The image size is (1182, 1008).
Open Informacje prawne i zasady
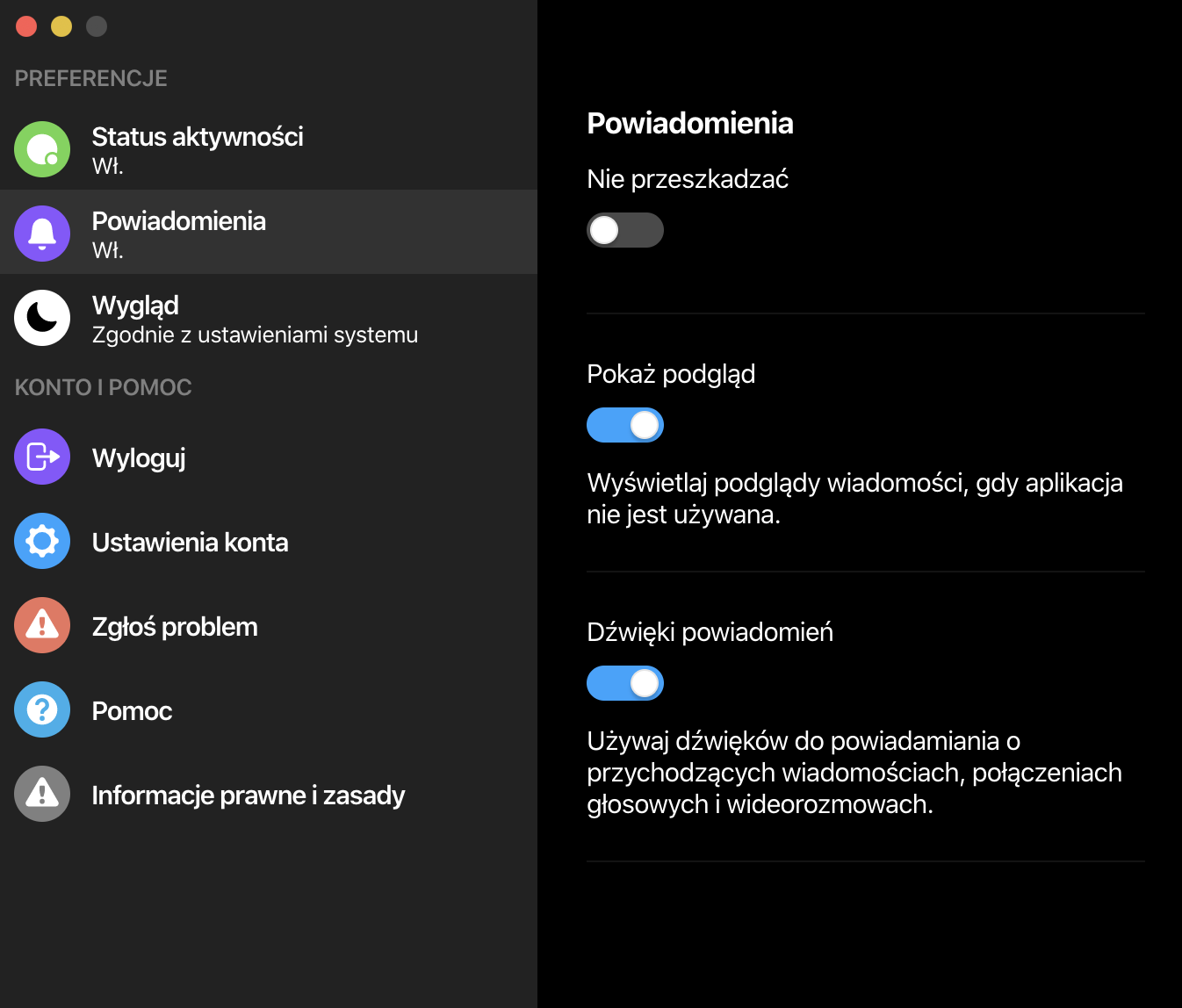tap(249, 796)
